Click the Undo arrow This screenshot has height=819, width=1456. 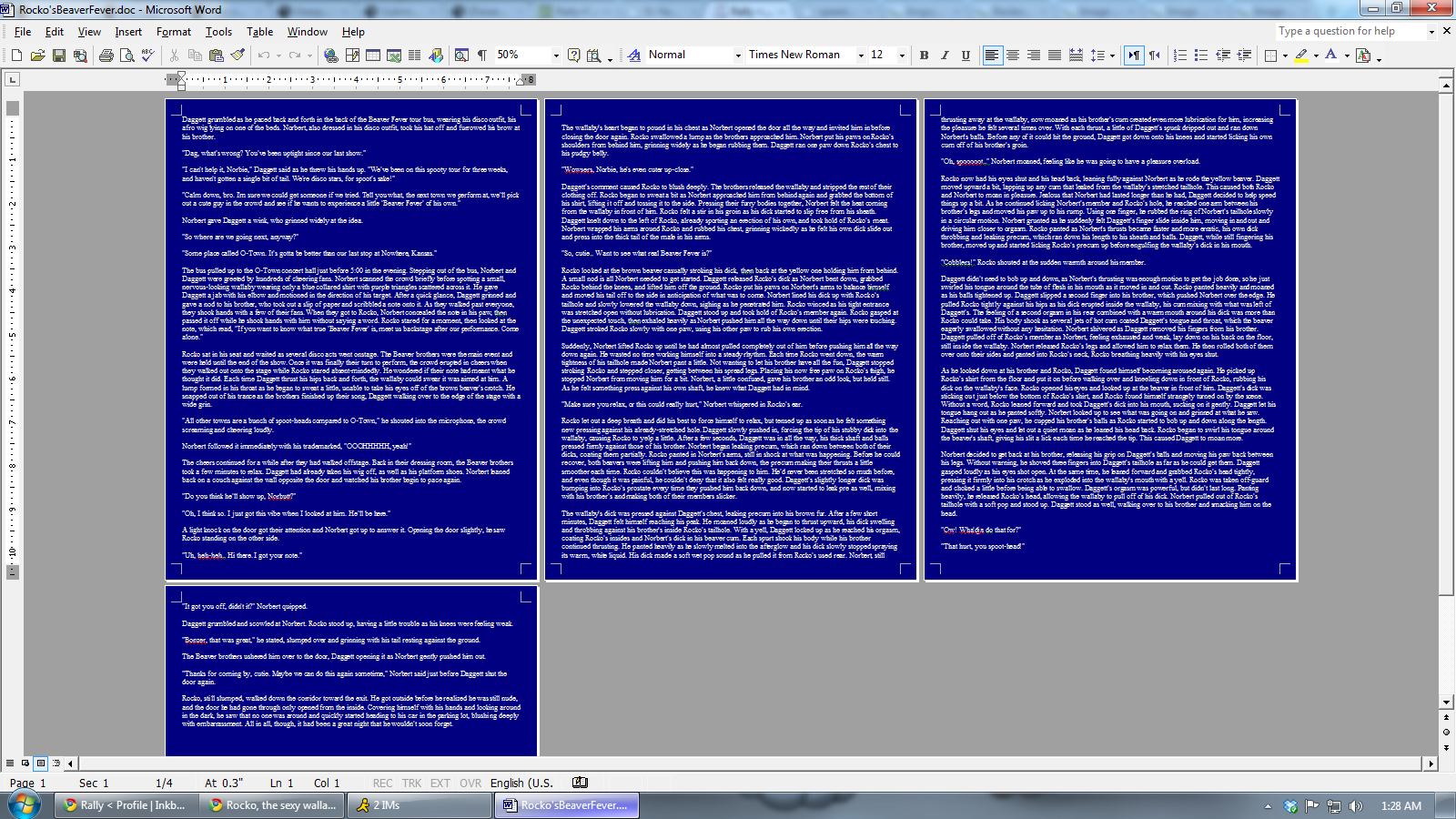pyautogui.click(x=264, y=56)
